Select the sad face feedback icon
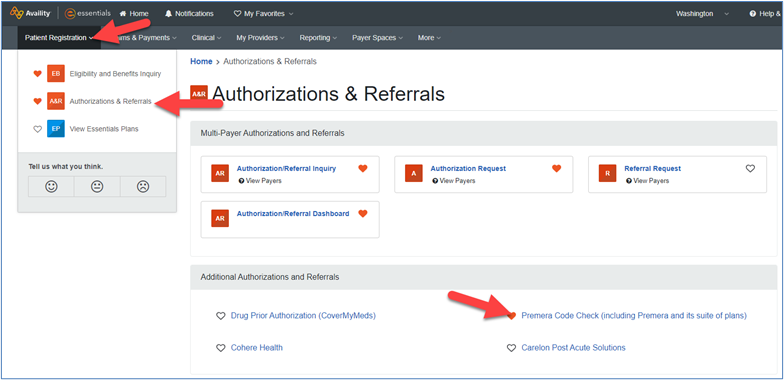The width and height of the screenshot is (784, 380). (x=143, y=186)
